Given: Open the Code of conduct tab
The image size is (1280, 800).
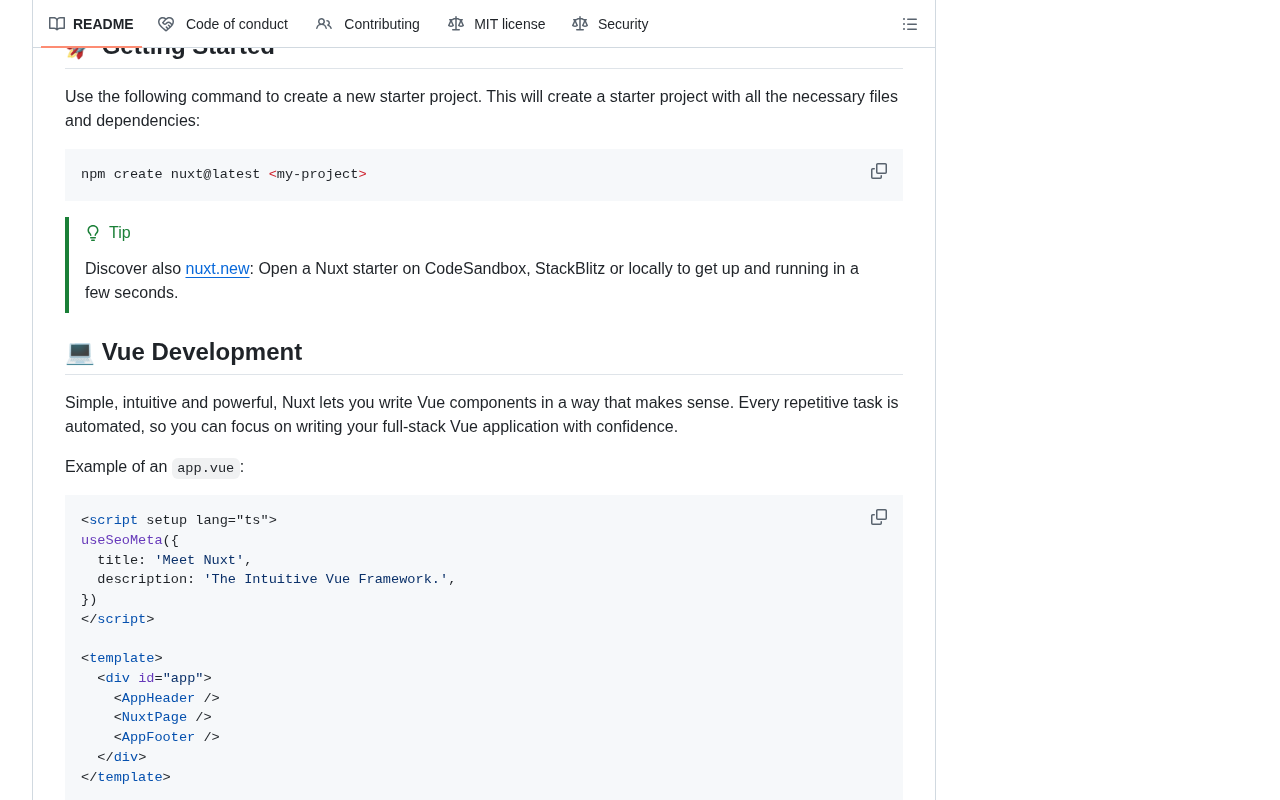Looking at the screenshot, I should click(223, 24).
